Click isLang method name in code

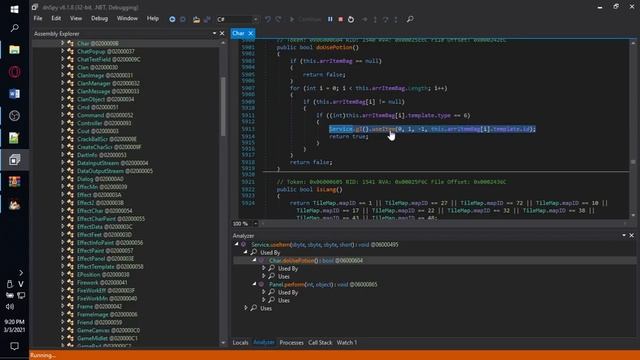coord(326,189)
